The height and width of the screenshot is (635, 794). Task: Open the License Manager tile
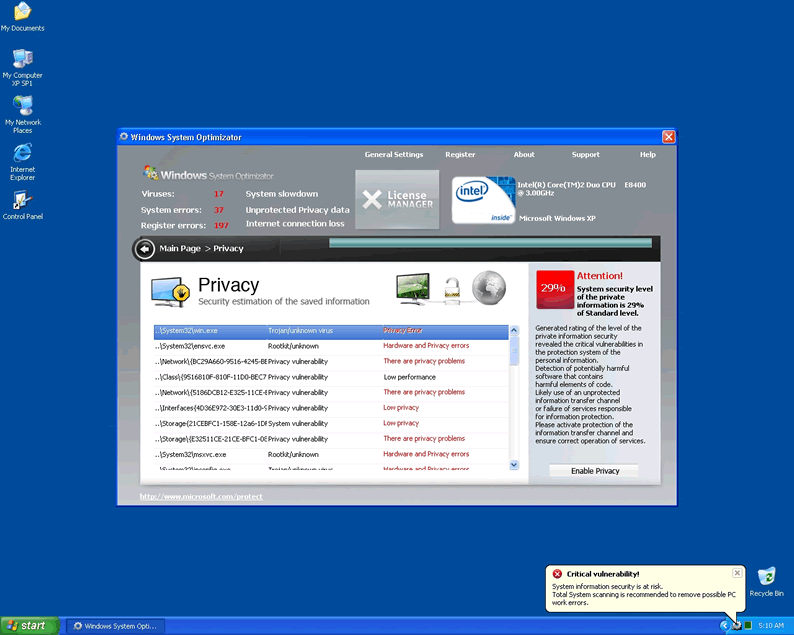click(397, 199)
